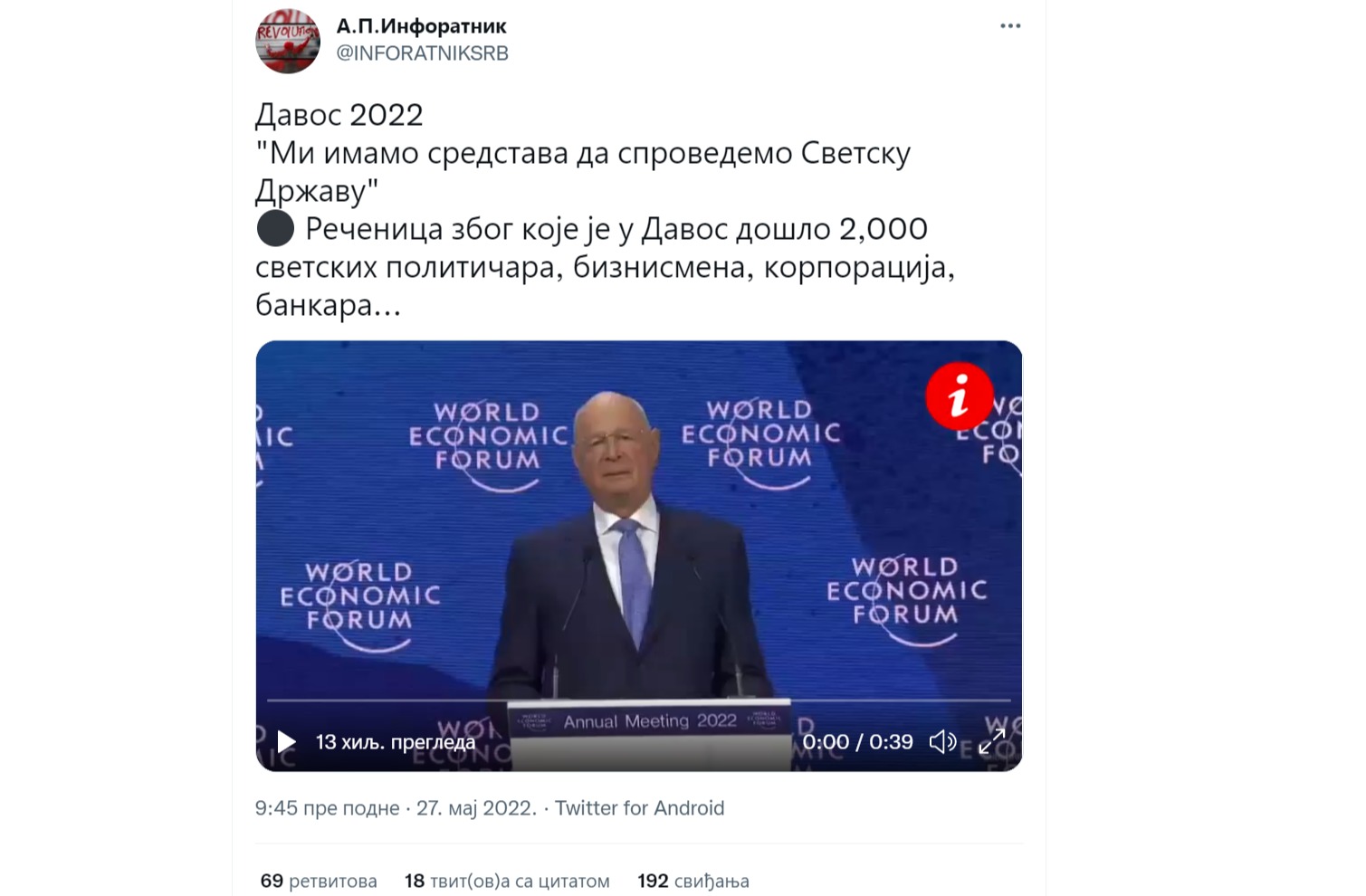
Task: Click the 13 хиљ. прегледа view count
Action: coord(395,742)
